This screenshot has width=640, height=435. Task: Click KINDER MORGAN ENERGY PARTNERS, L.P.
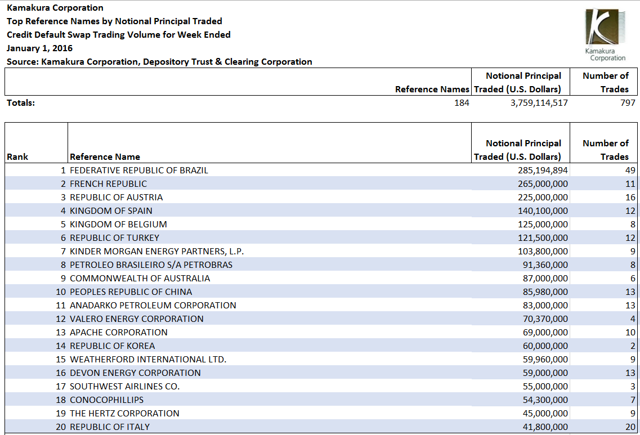[x=157, y=251]
